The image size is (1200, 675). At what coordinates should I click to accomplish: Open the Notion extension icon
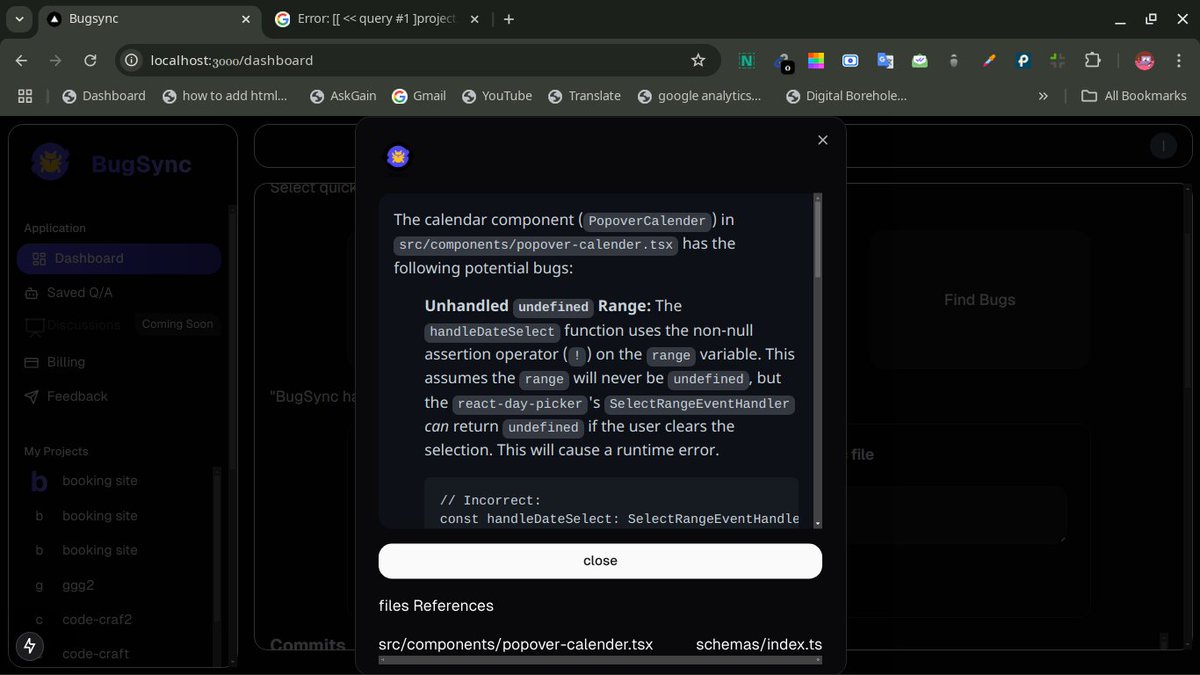tap(746, 61)
